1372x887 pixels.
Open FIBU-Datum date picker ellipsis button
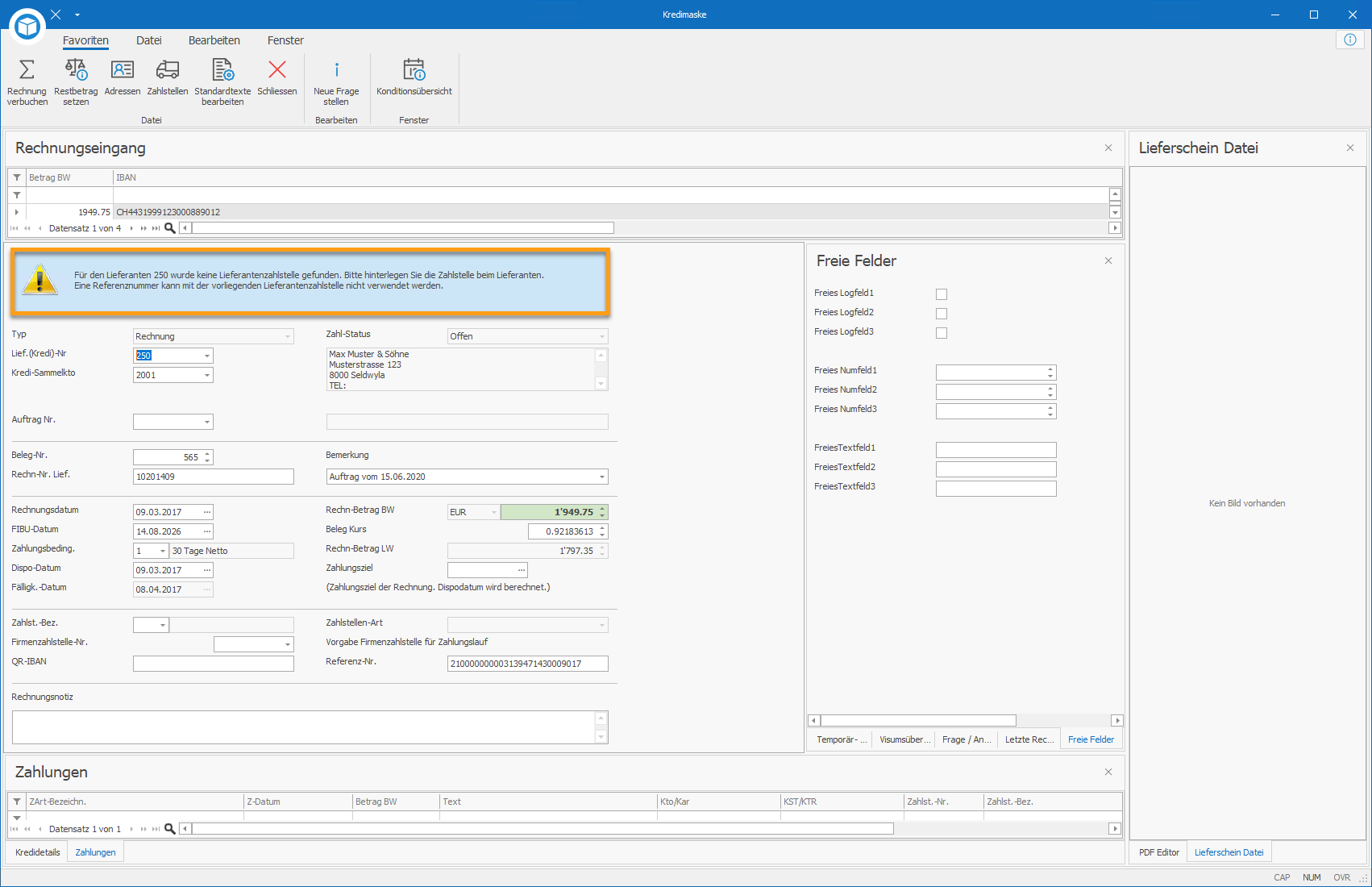click(x=207, y=531)
